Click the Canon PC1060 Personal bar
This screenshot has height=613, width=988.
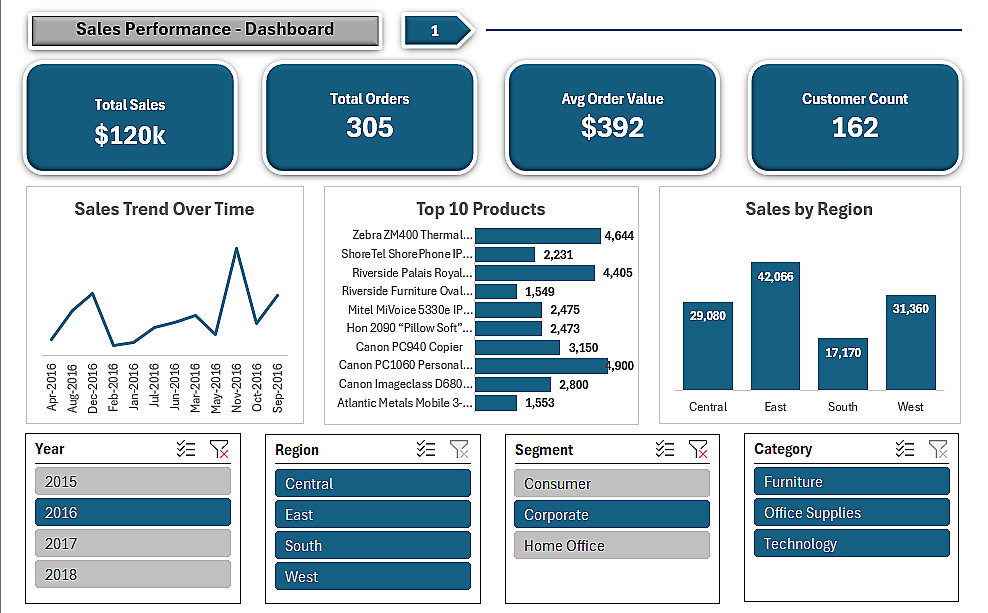pos(541,365)
